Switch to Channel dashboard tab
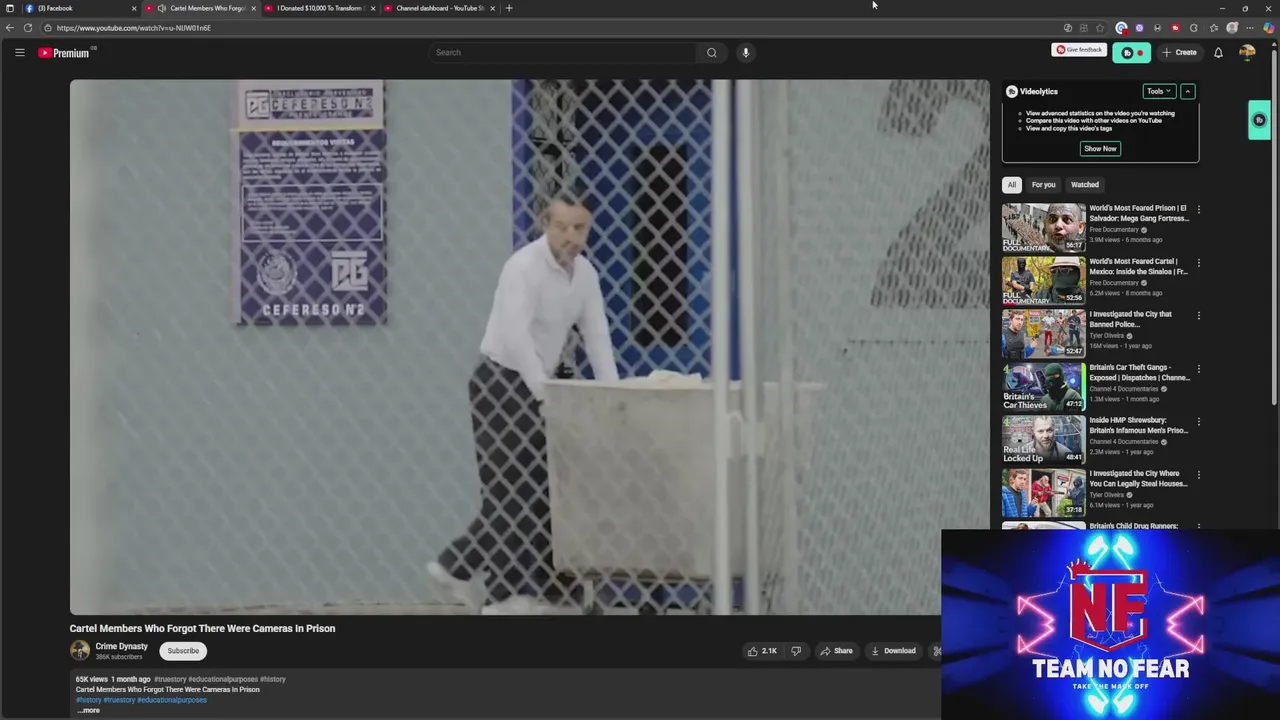This screenshot has width=1280, height=720. coord(440,8)
